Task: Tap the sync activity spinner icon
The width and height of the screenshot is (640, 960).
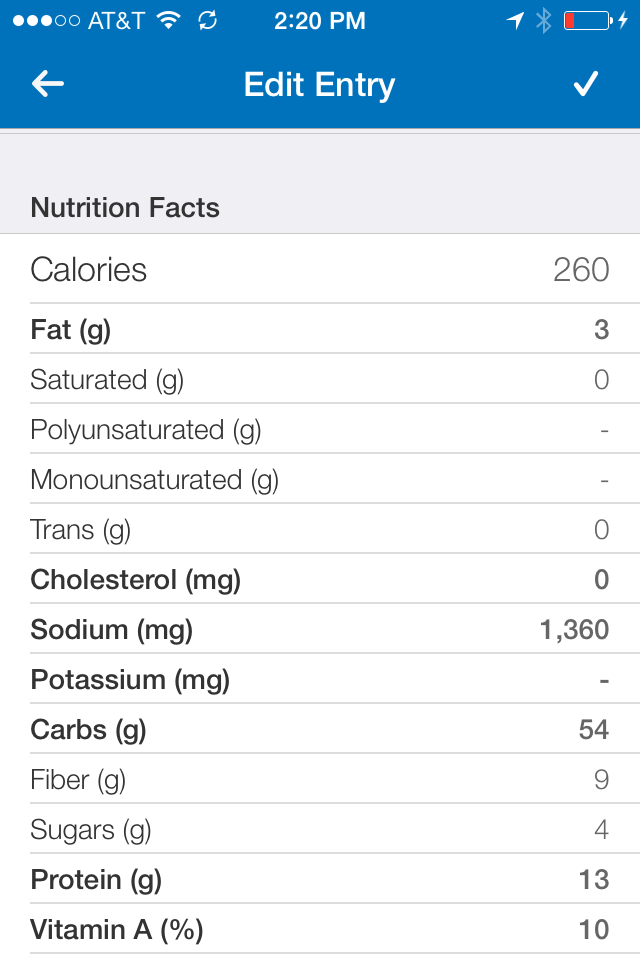Action: 208,21
